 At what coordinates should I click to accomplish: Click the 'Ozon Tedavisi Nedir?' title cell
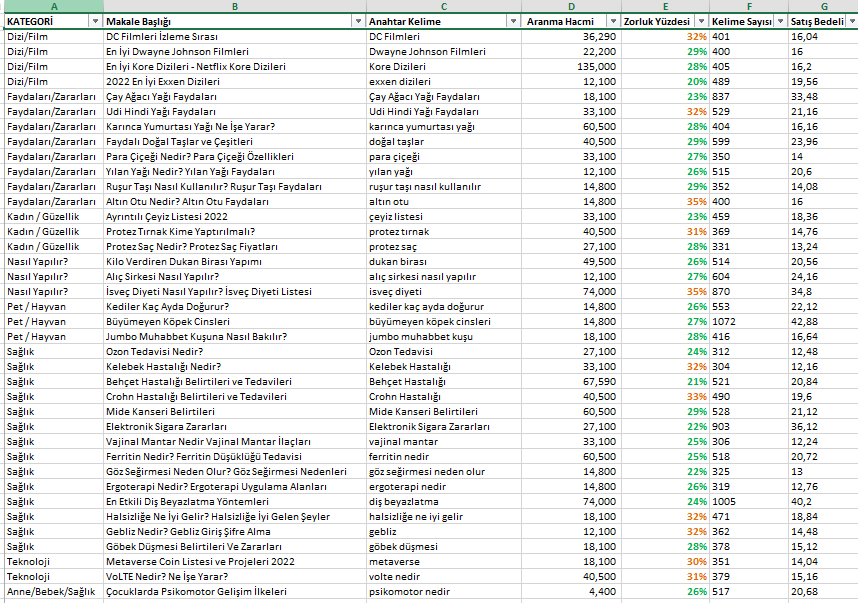click(235, 352)
